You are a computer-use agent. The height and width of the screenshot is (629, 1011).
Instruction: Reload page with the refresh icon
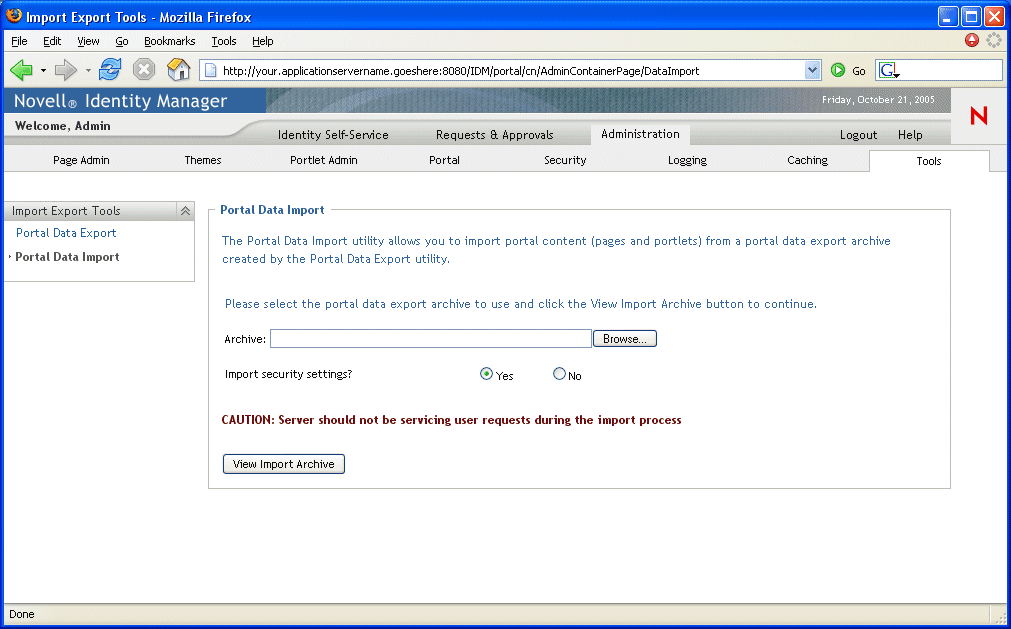point(110,70)
